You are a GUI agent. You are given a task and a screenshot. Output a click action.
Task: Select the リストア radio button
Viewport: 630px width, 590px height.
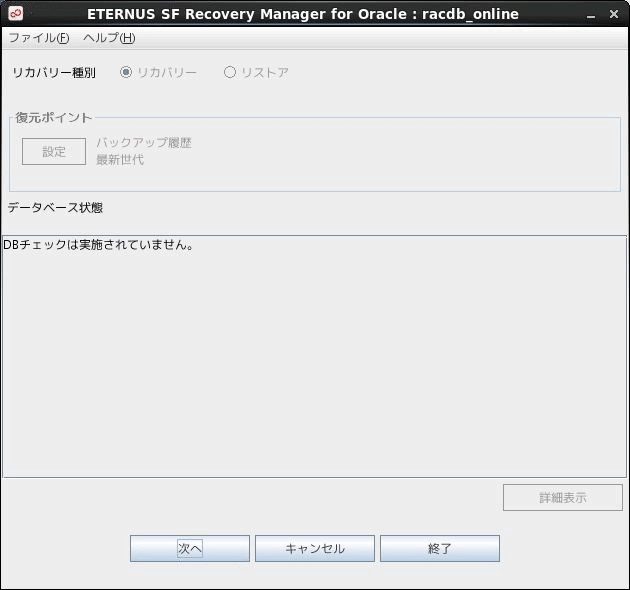click(x=256, y=72)
